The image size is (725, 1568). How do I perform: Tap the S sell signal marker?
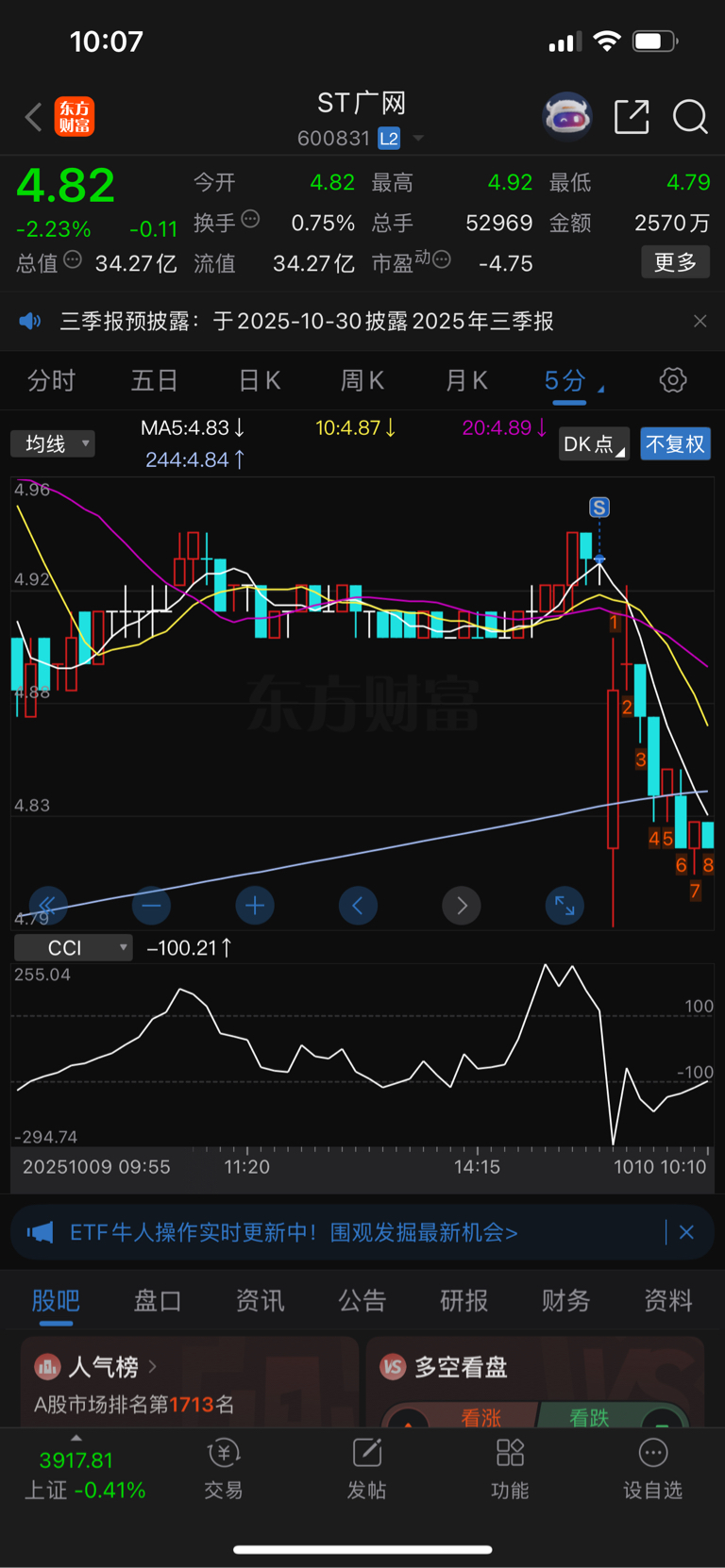click(x=599, y=508)
